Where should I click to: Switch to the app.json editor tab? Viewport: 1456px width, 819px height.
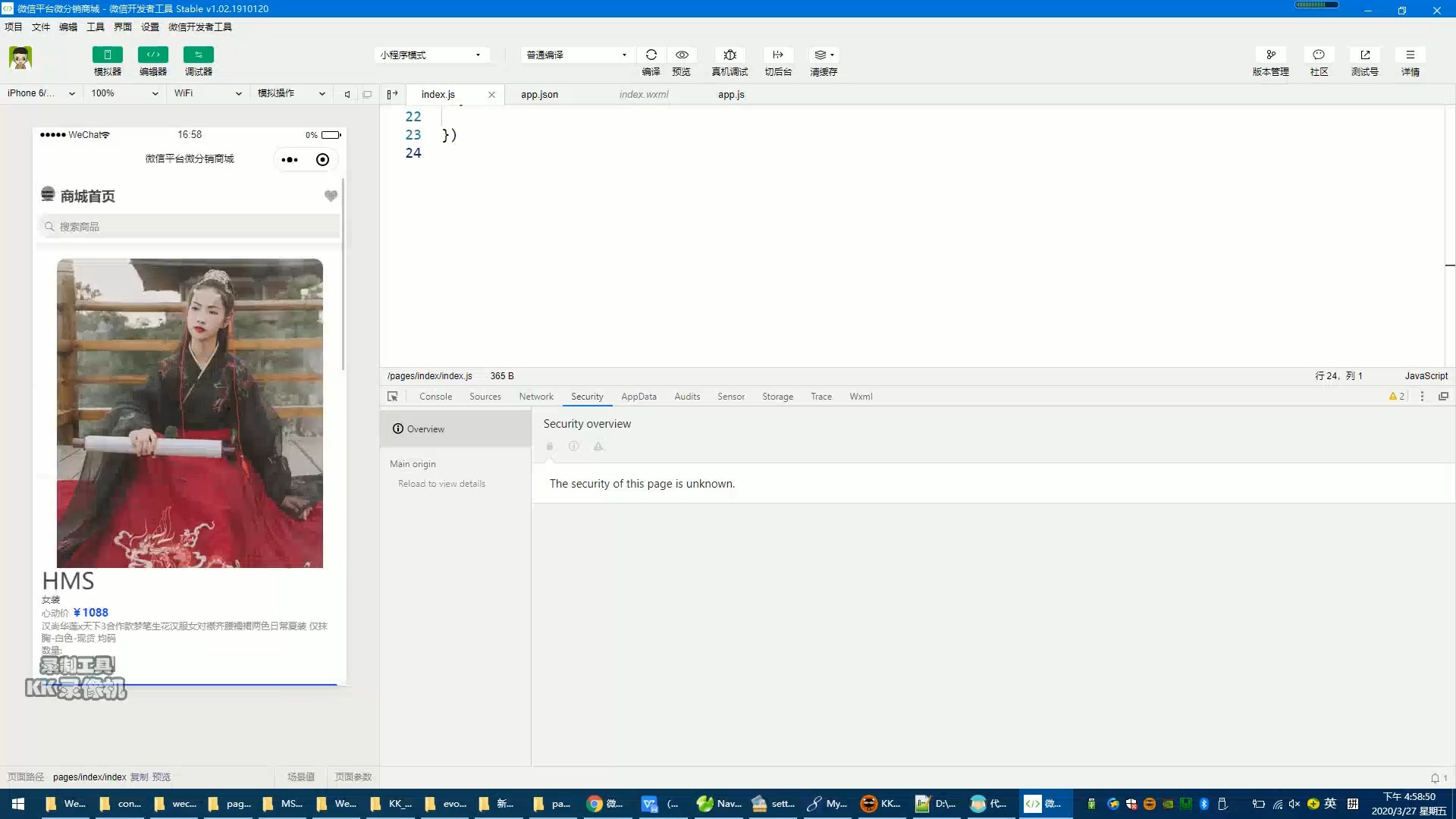click(x=539, y=94)
